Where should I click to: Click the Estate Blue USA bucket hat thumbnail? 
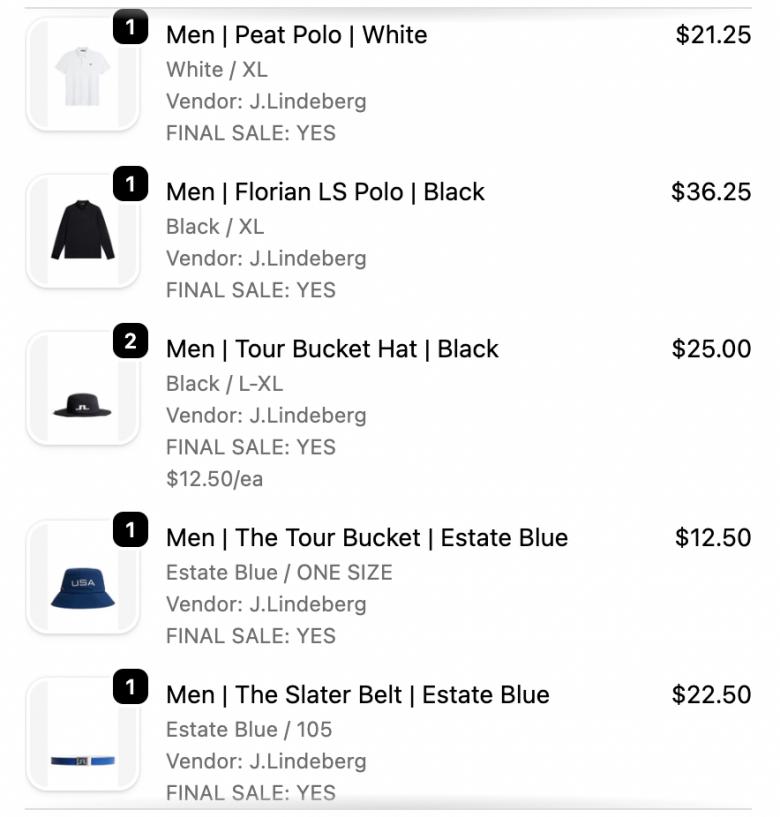coord(82,577)
